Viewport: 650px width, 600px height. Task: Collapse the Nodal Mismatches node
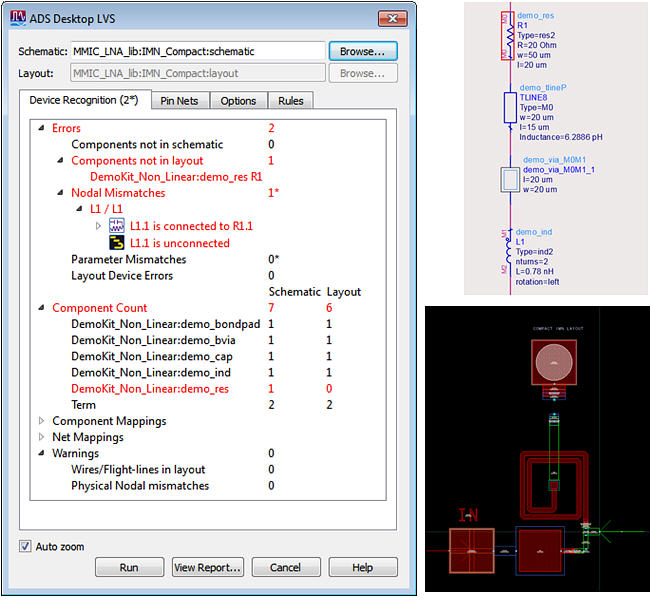pos(61,192)
